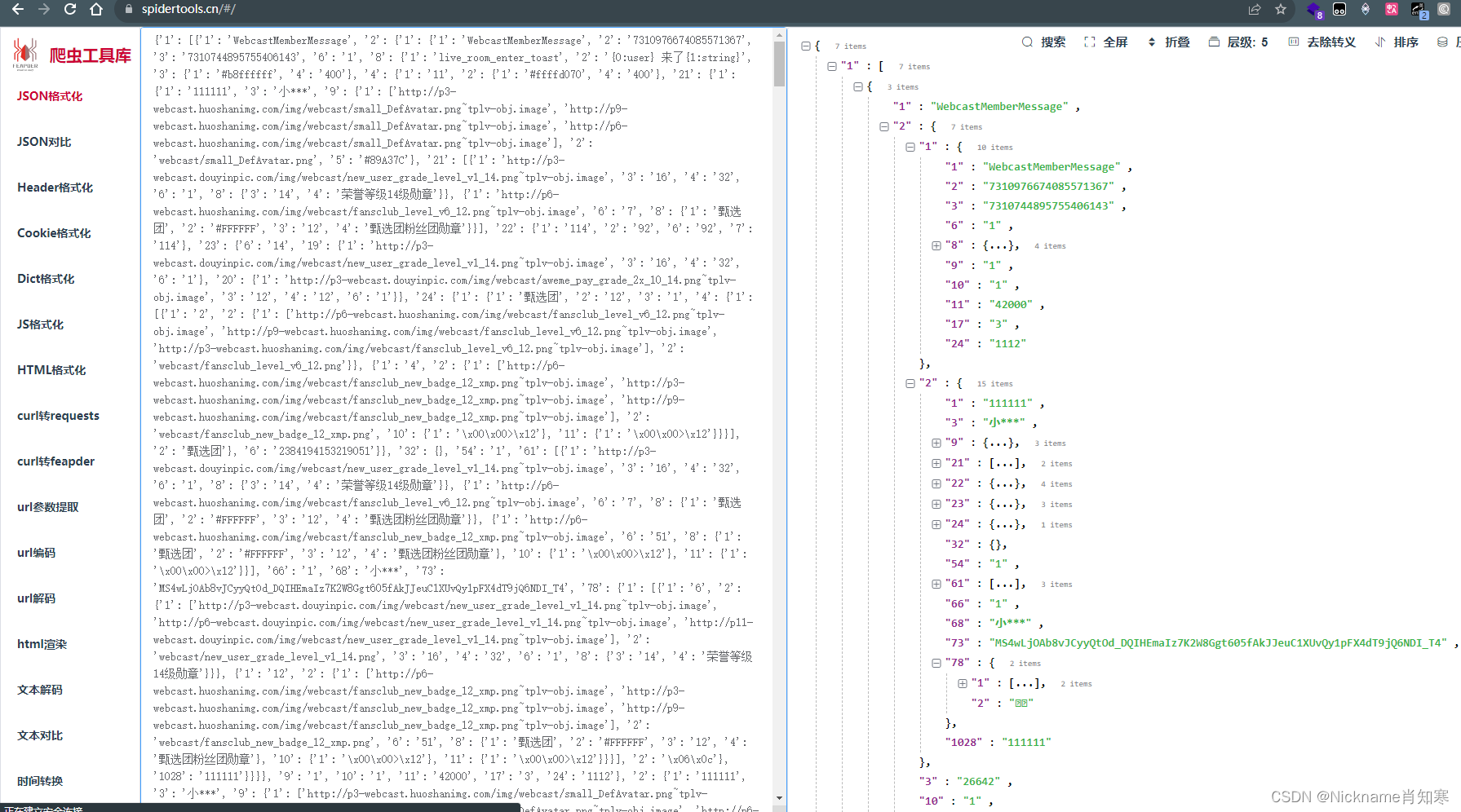Expand the "24" node with 1 items
Image resolution: width=1461 pixels, height=812 pixels.
point(936,524)
